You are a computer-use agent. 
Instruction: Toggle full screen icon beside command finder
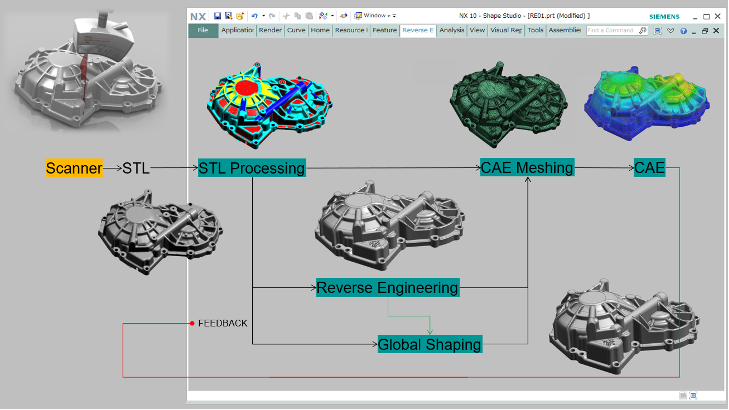tap(657, 31)
